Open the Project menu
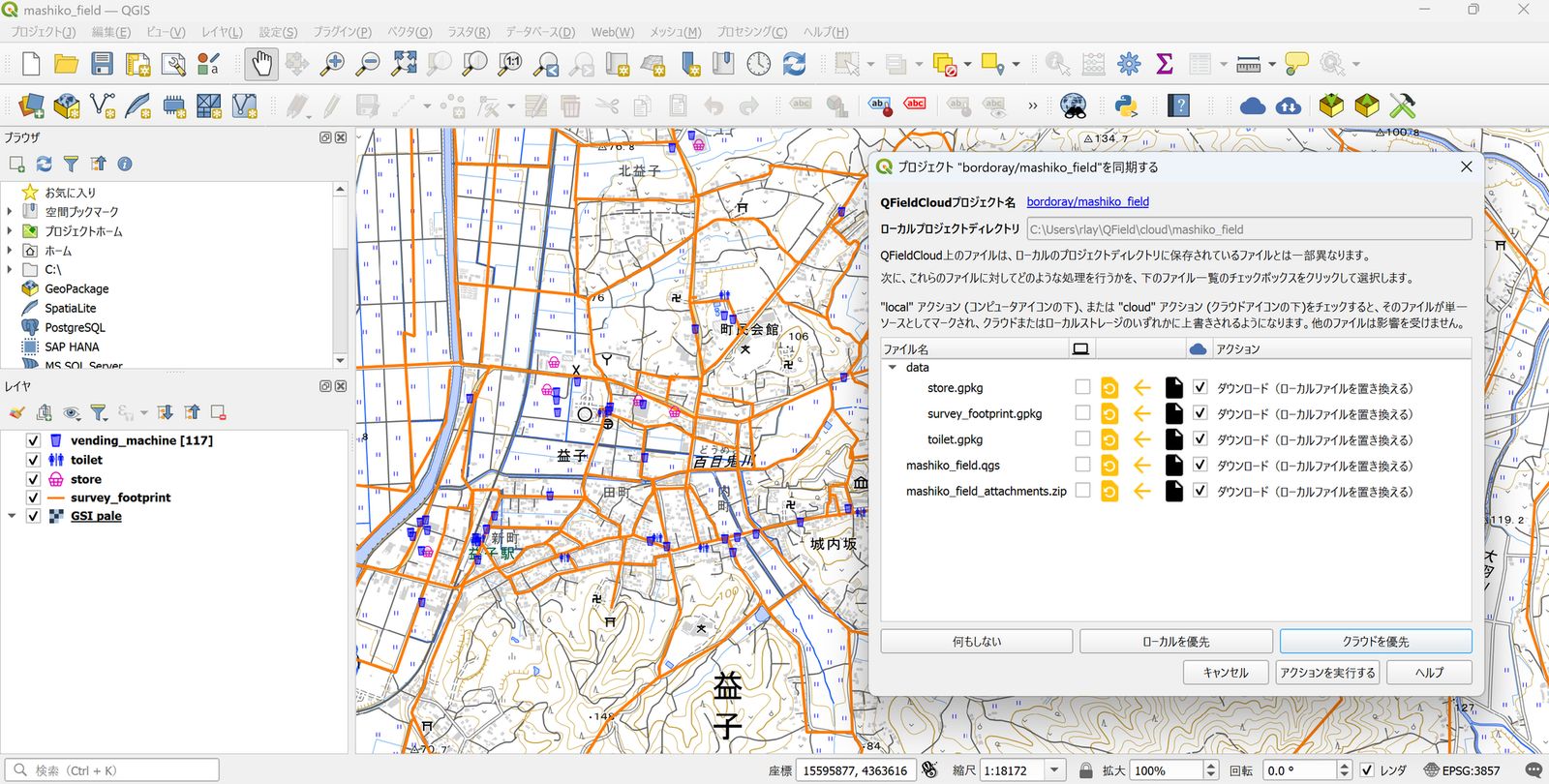This screenshot has height=784, width=1549. tap(43, 32)
